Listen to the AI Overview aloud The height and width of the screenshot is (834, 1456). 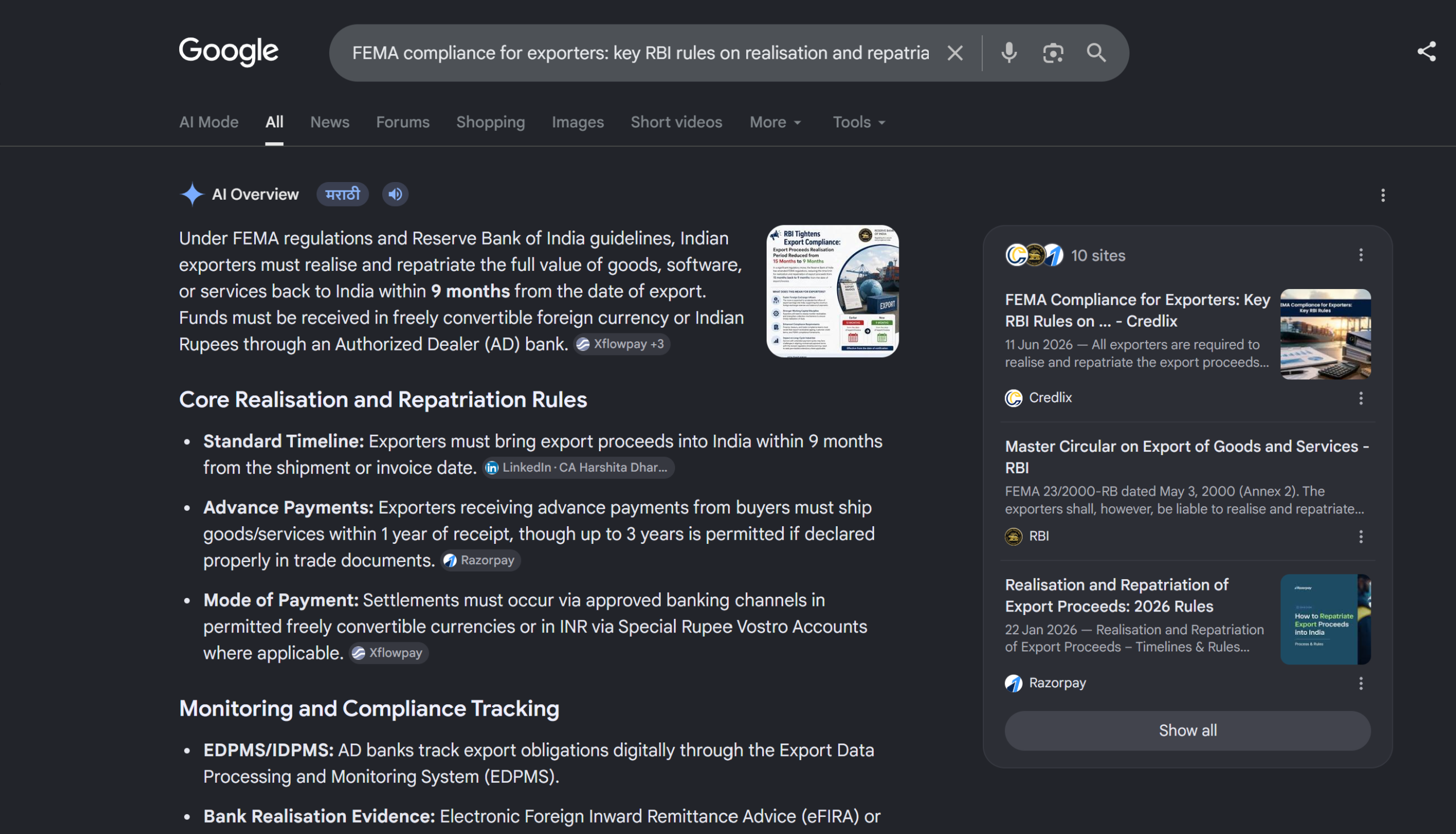point(395,194)
